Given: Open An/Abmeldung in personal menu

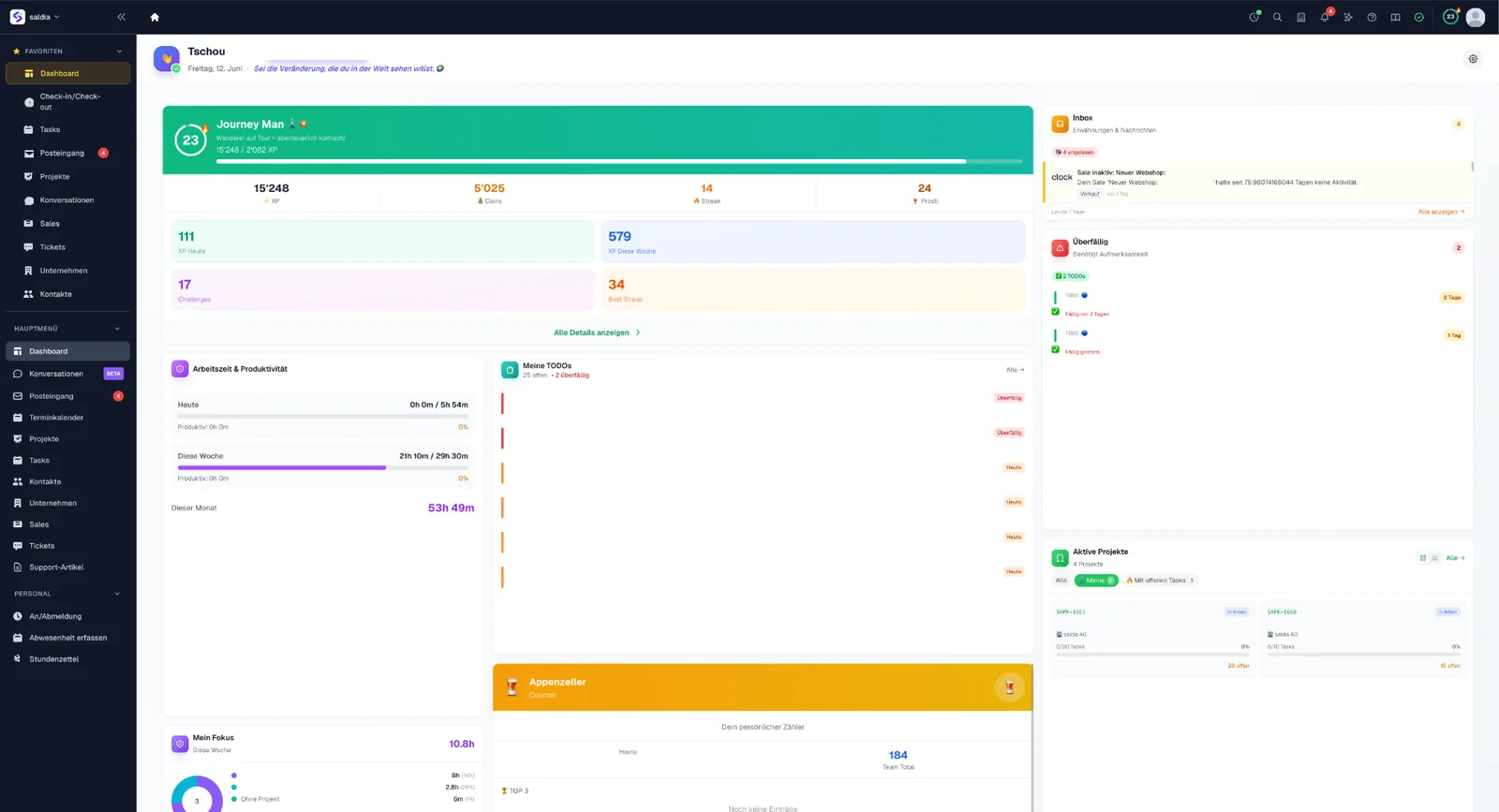Looking at the screenshot, I should pos(67,616).
